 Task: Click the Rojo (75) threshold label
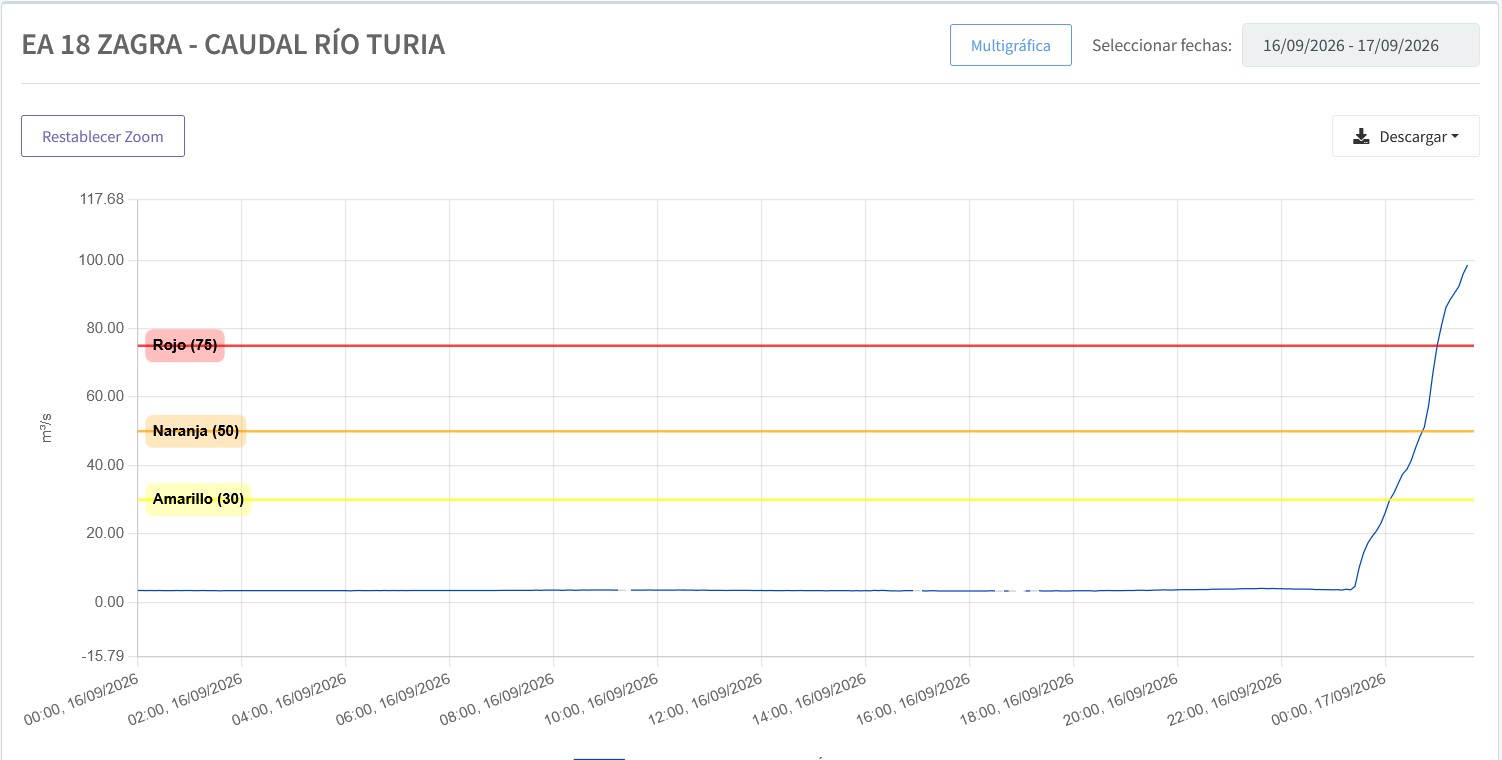[x=185, y=346]
